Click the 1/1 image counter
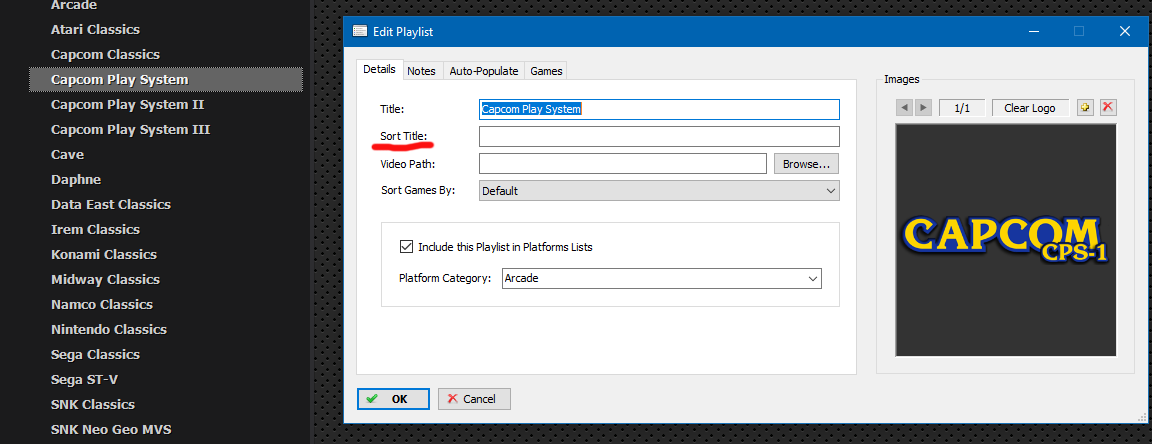1152x444 pixels. 962,108
